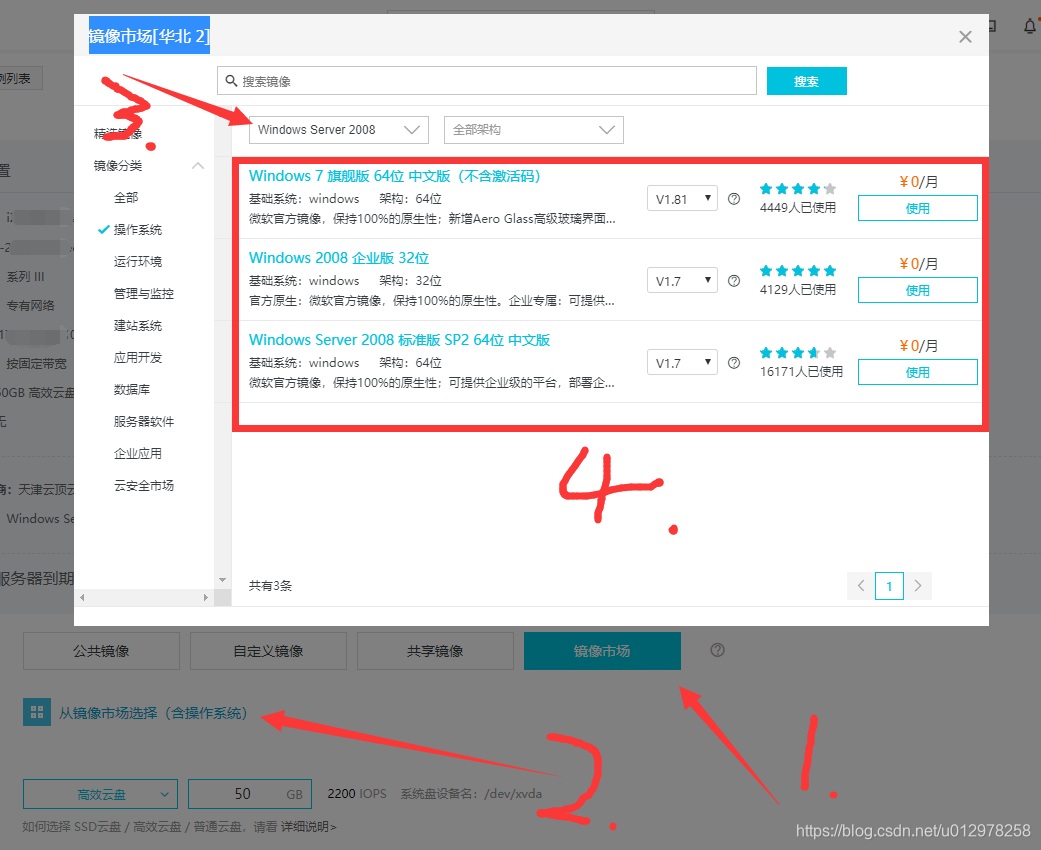1041x850 pixels.
Task: Click sidebar horizontal scroll left arrow
Action: 82,598
